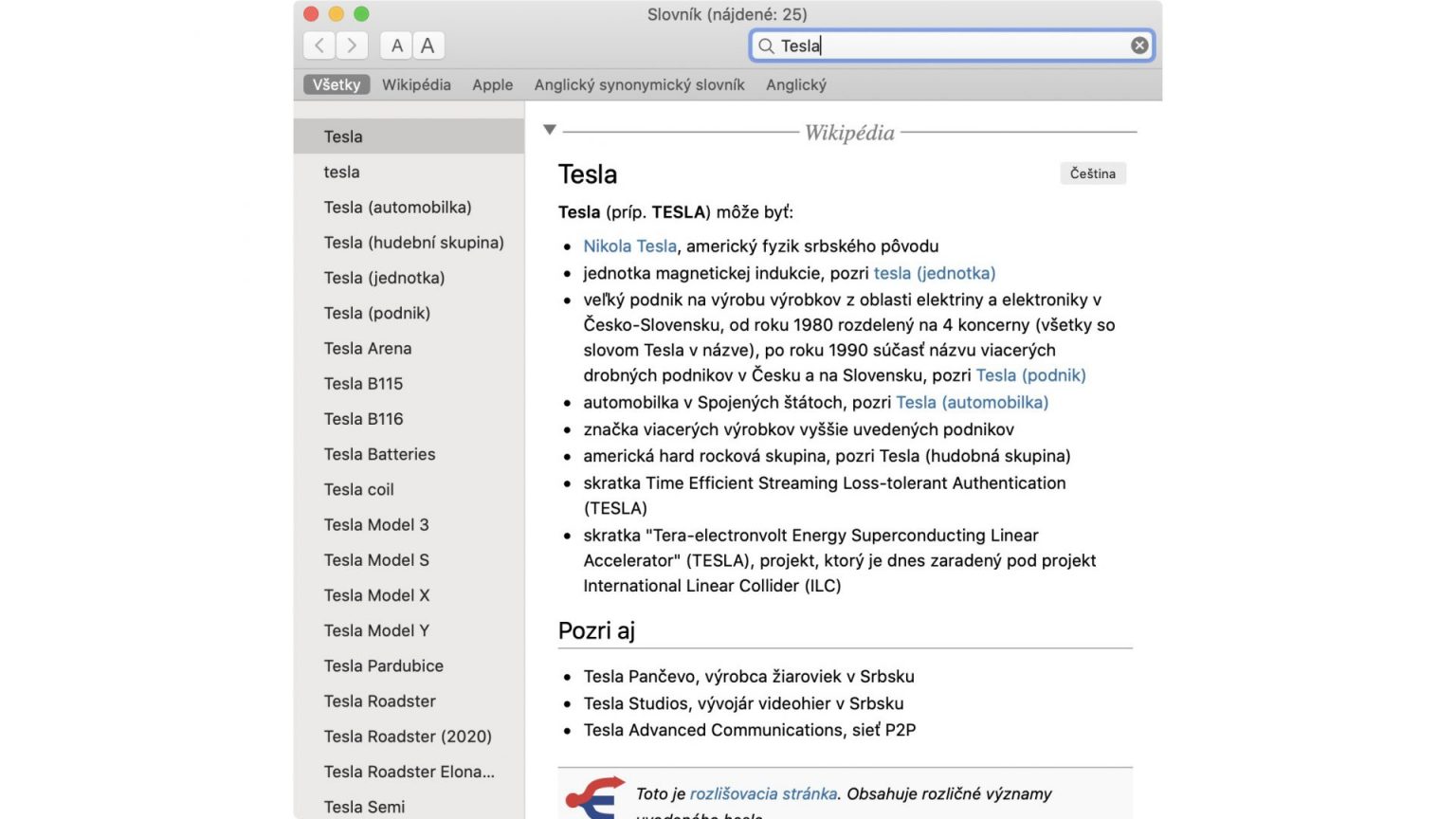The image size is (1456, 819).
Task: Click the Čeština language button
Action: coord(1093,173)
